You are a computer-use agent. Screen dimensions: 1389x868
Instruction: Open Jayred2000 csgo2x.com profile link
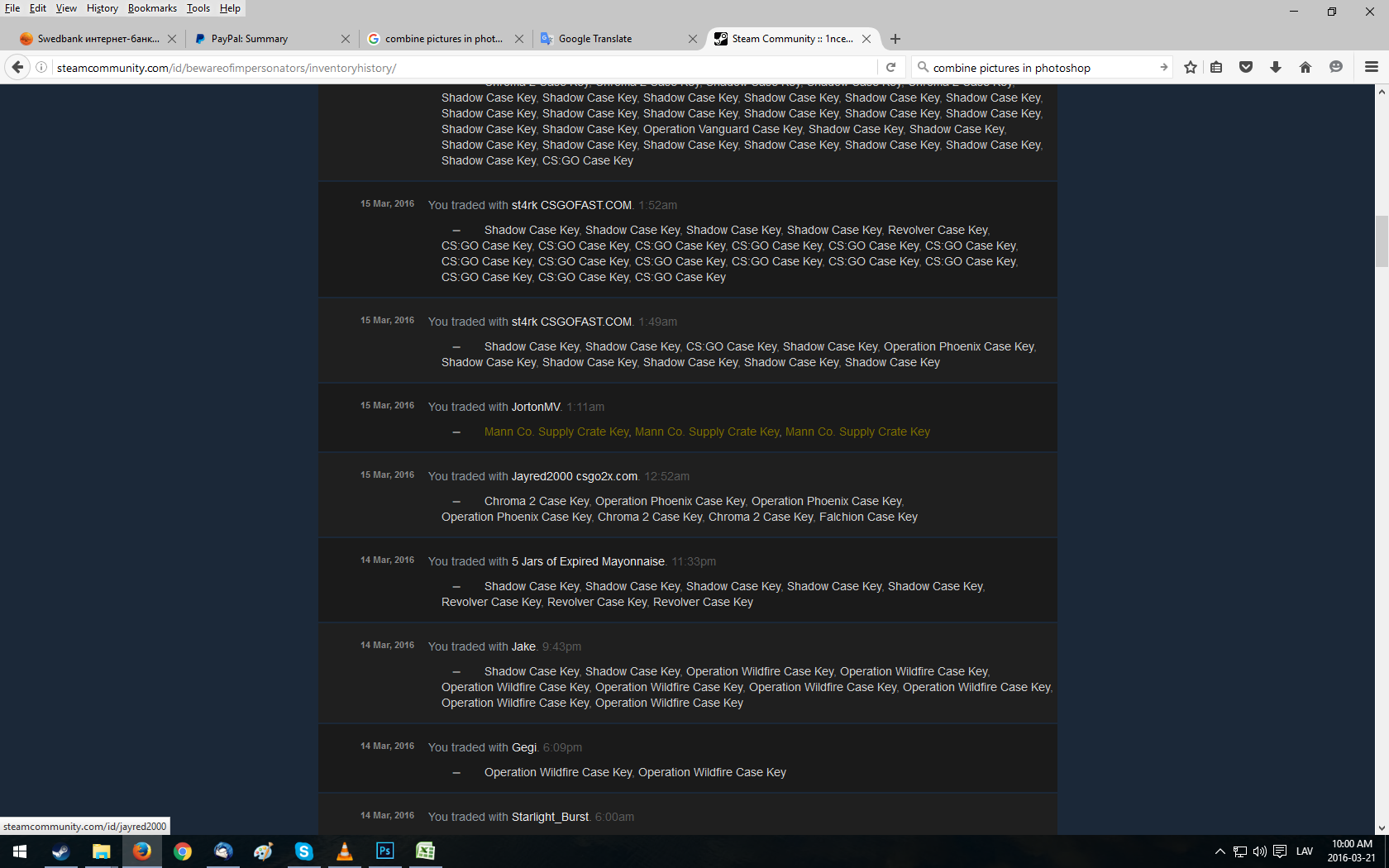(x=575, y=476)
